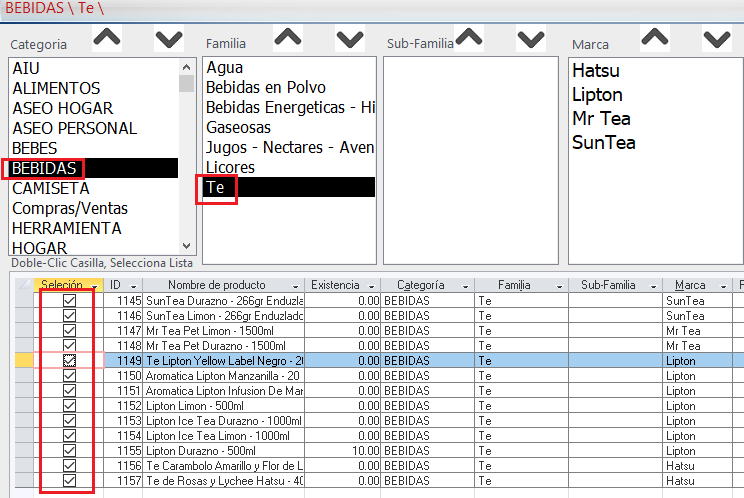
Task: Toggle checkbox for Lipton Durazno 500ml row
Action: click(69, 451)
